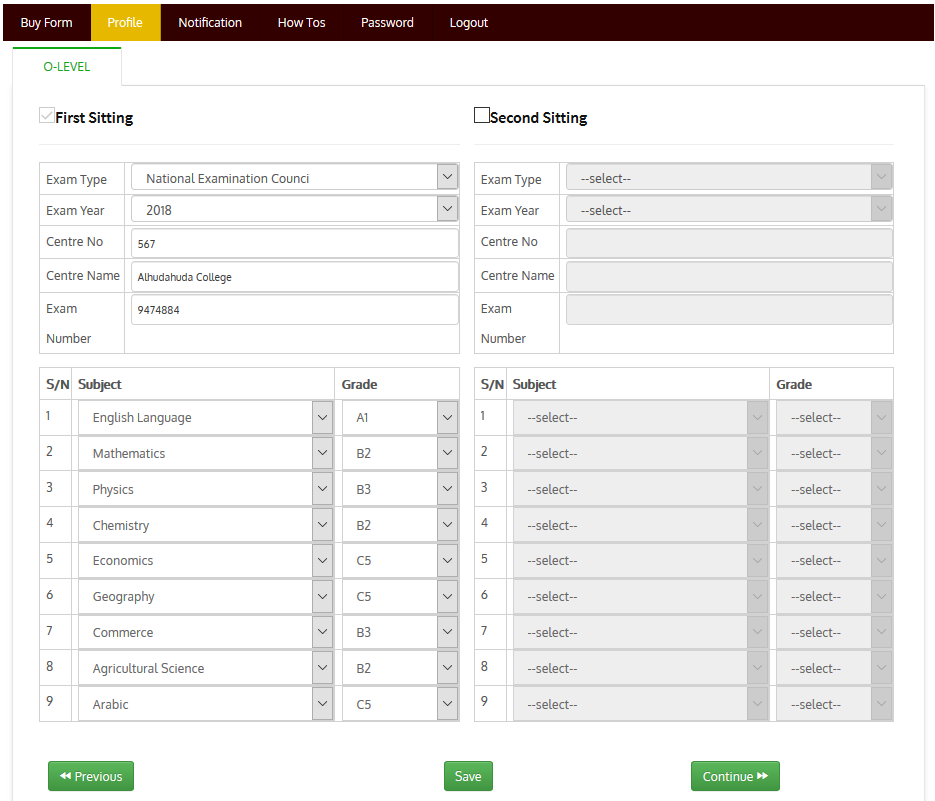The width and height of the screenshot is (935, 801).
Task: Open Second Sitting Exam Type dropdown
Action: click(729, 178)
